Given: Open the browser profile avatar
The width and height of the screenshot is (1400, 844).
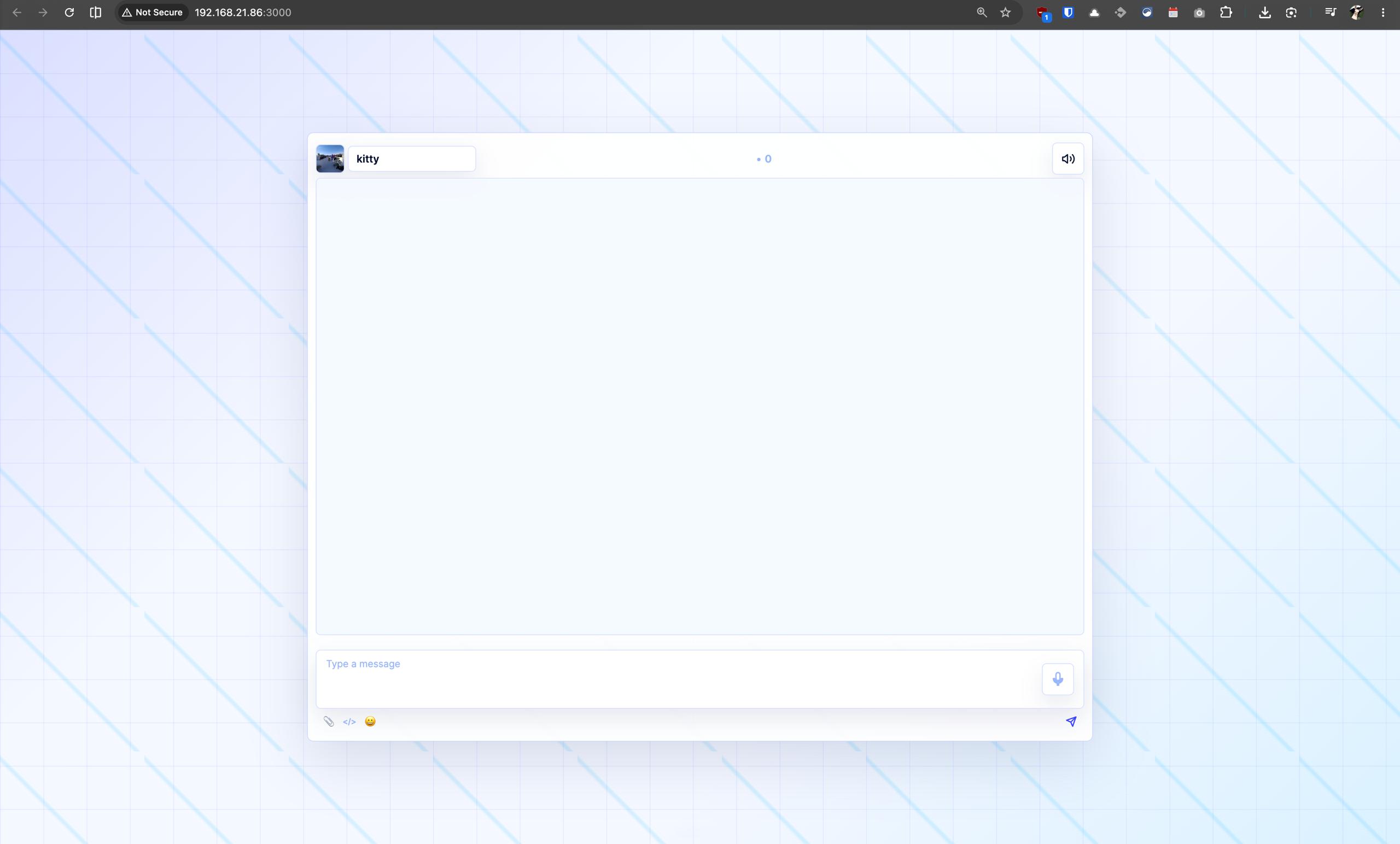Looking at the screenshot, I should (x=1356, y=13).
